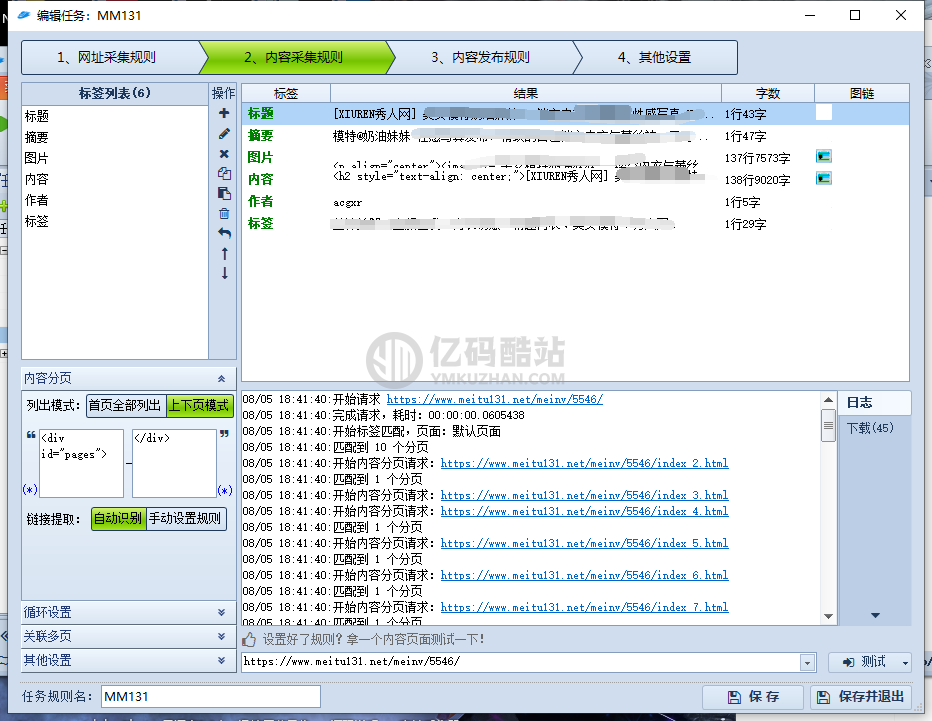Screen dimensions: 932x721
Task: Click the test URL input field
Action: [521, 662]
